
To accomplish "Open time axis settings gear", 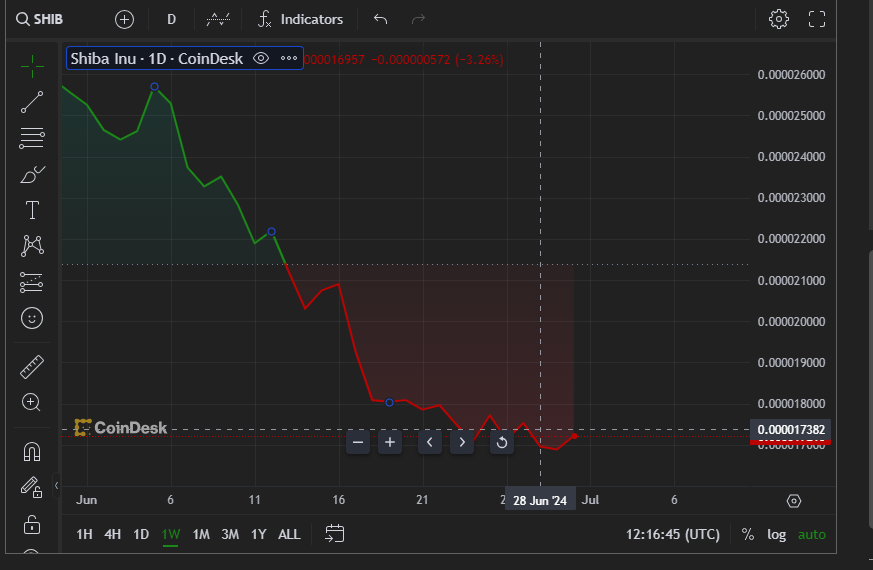I will 794,501.
